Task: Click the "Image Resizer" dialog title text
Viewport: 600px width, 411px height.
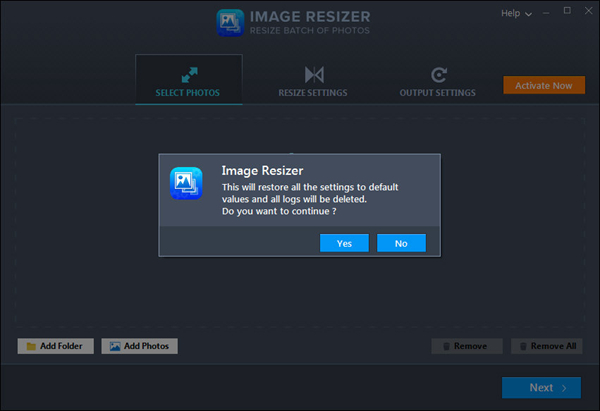Action: coord(262,171)
